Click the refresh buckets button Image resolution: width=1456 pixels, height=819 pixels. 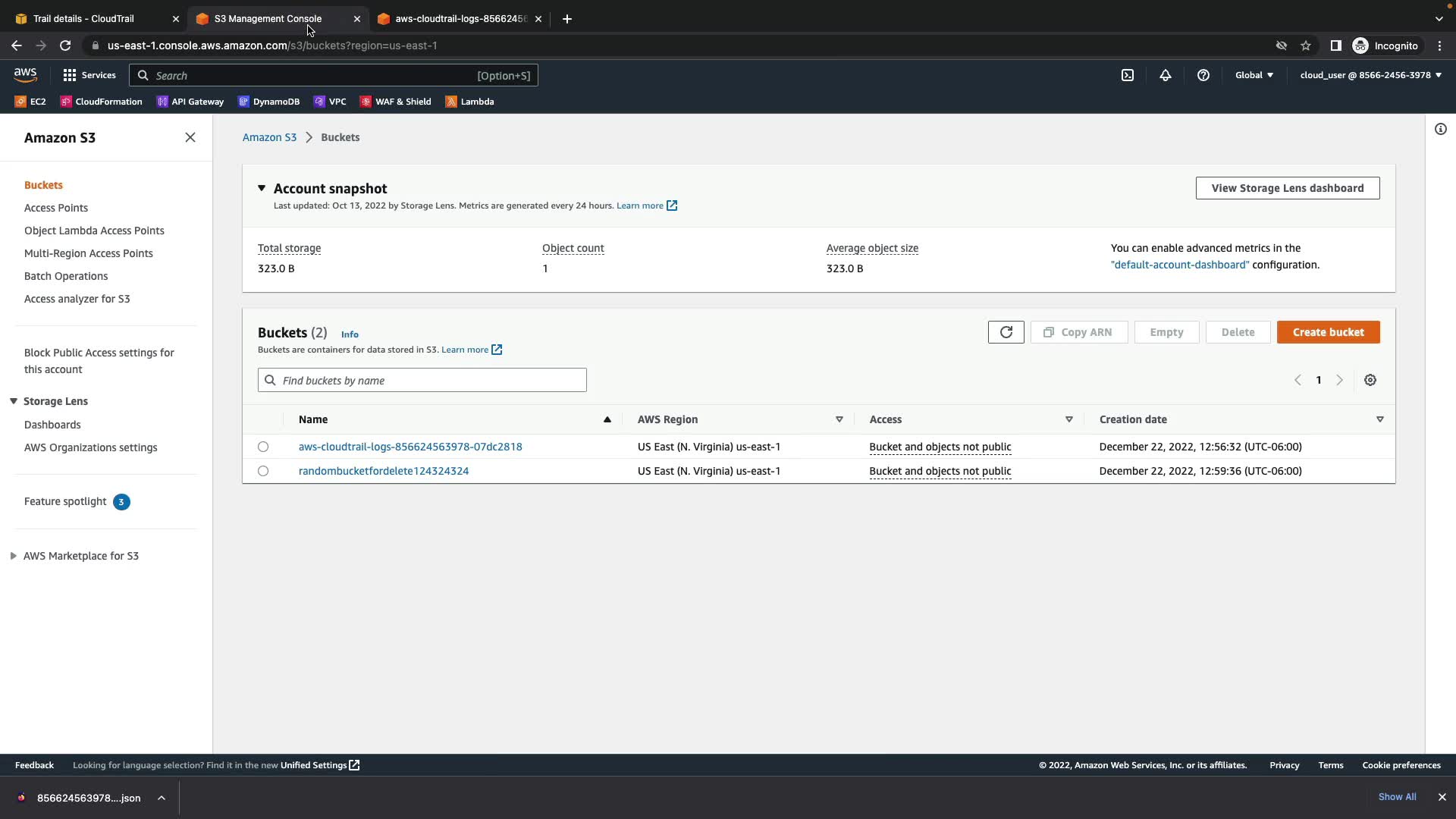pyautogui.click(x=1006, y=332)
